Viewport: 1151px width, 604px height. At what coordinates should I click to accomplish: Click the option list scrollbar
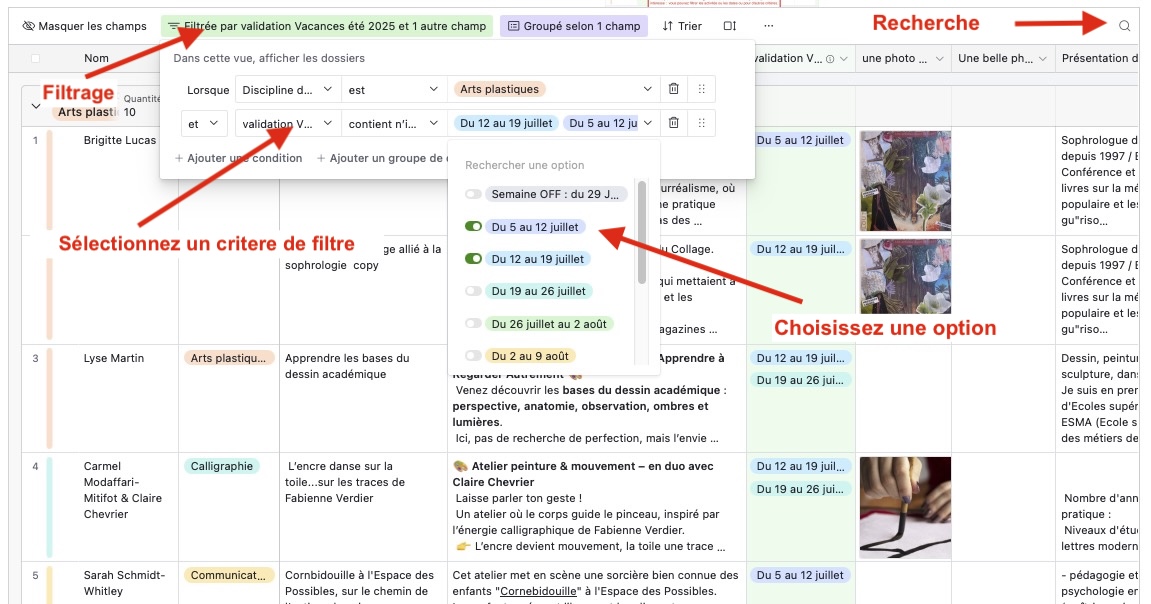(x=642, y=232)
